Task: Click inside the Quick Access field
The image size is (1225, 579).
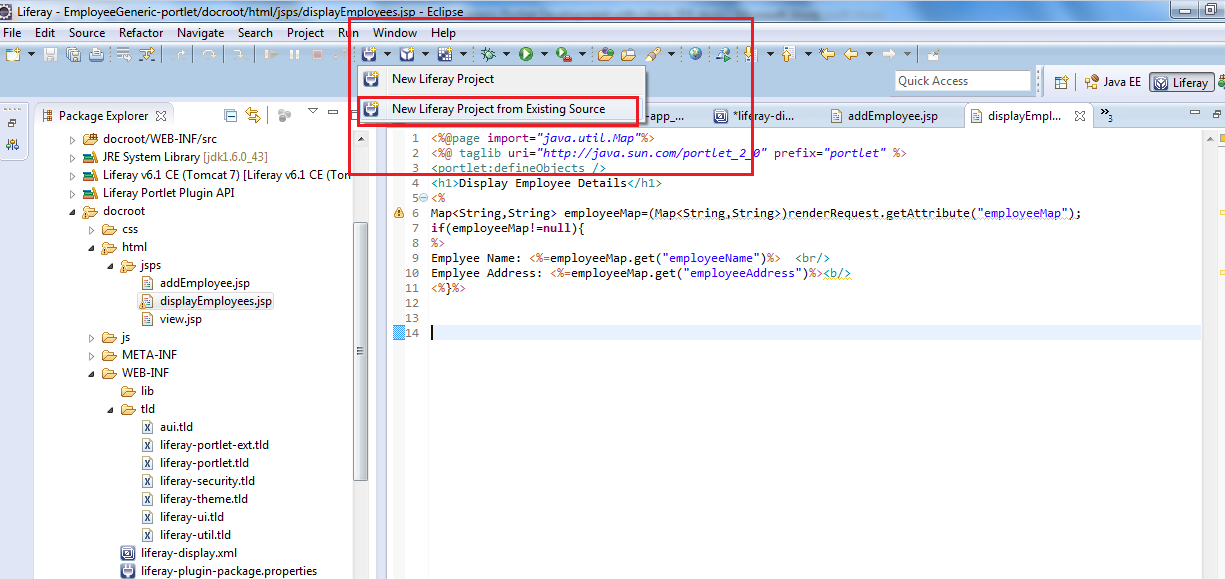Action: pyautogui.click(x=960, y=81)
